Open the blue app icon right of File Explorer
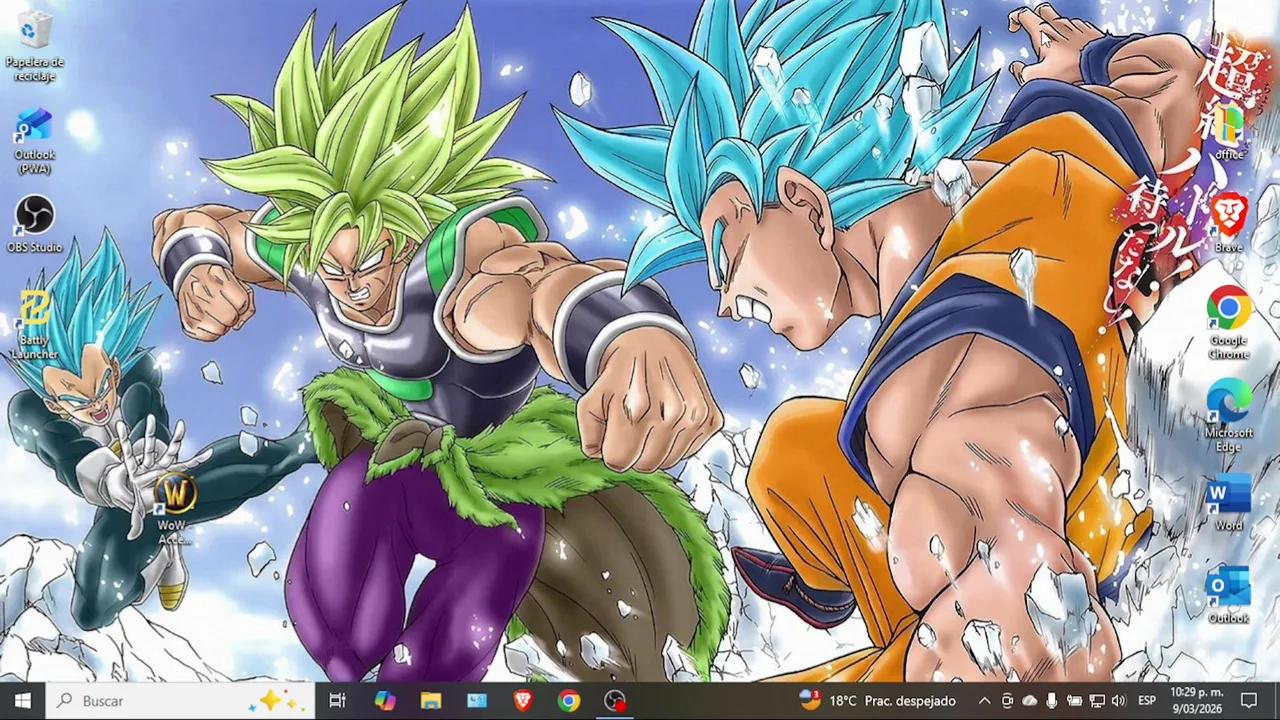 coord(476,700)
